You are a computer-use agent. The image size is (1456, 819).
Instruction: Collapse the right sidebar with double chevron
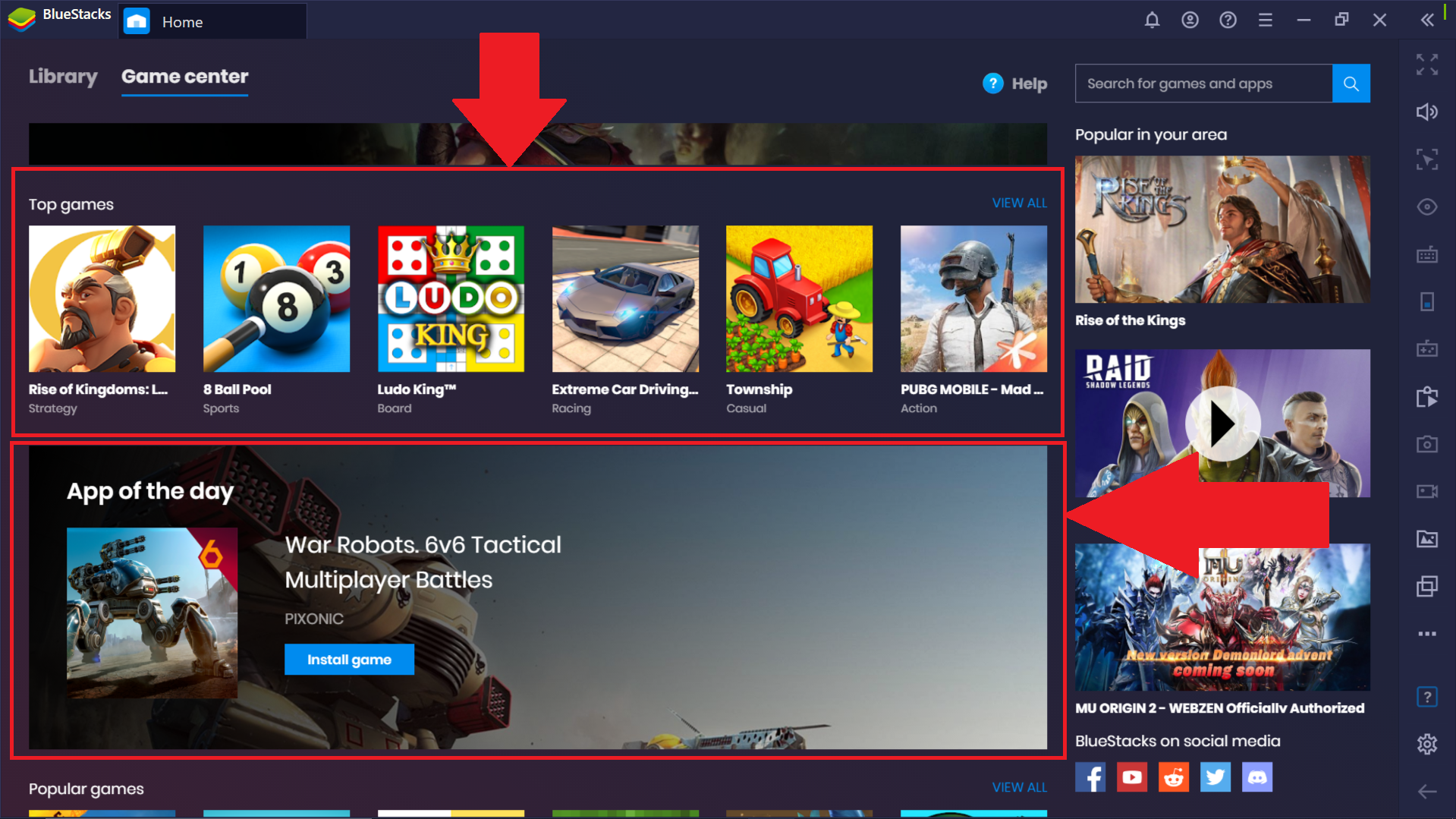click(x=1427, y=20)
